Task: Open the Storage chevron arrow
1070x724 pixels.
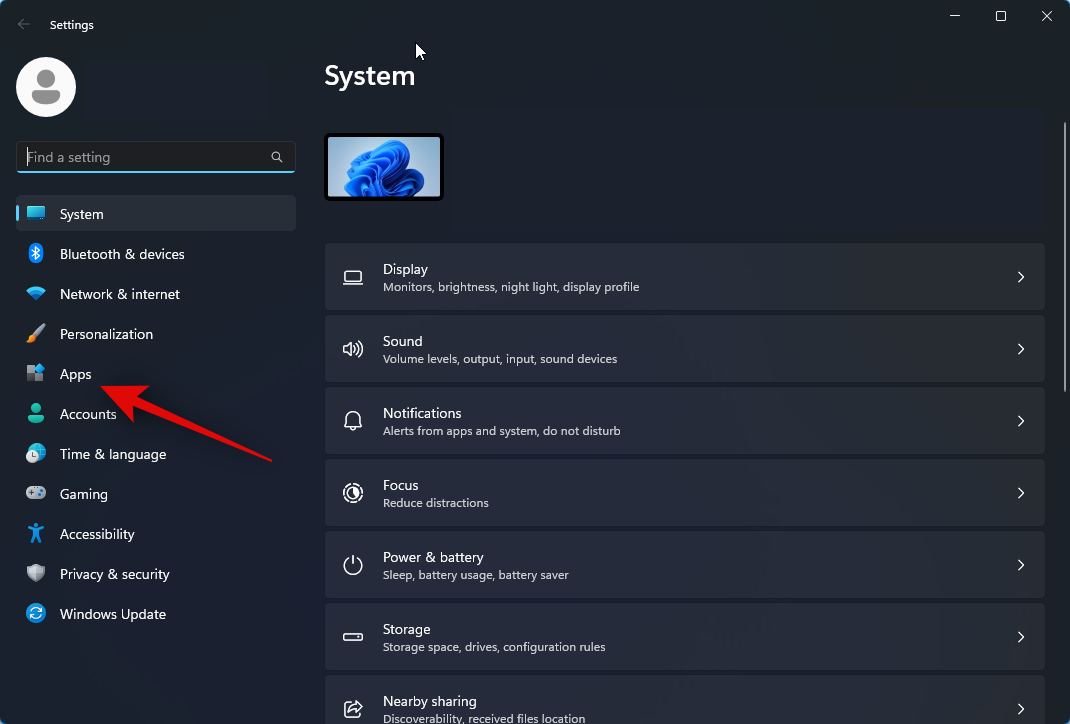Action: [x=1021, y=637]
